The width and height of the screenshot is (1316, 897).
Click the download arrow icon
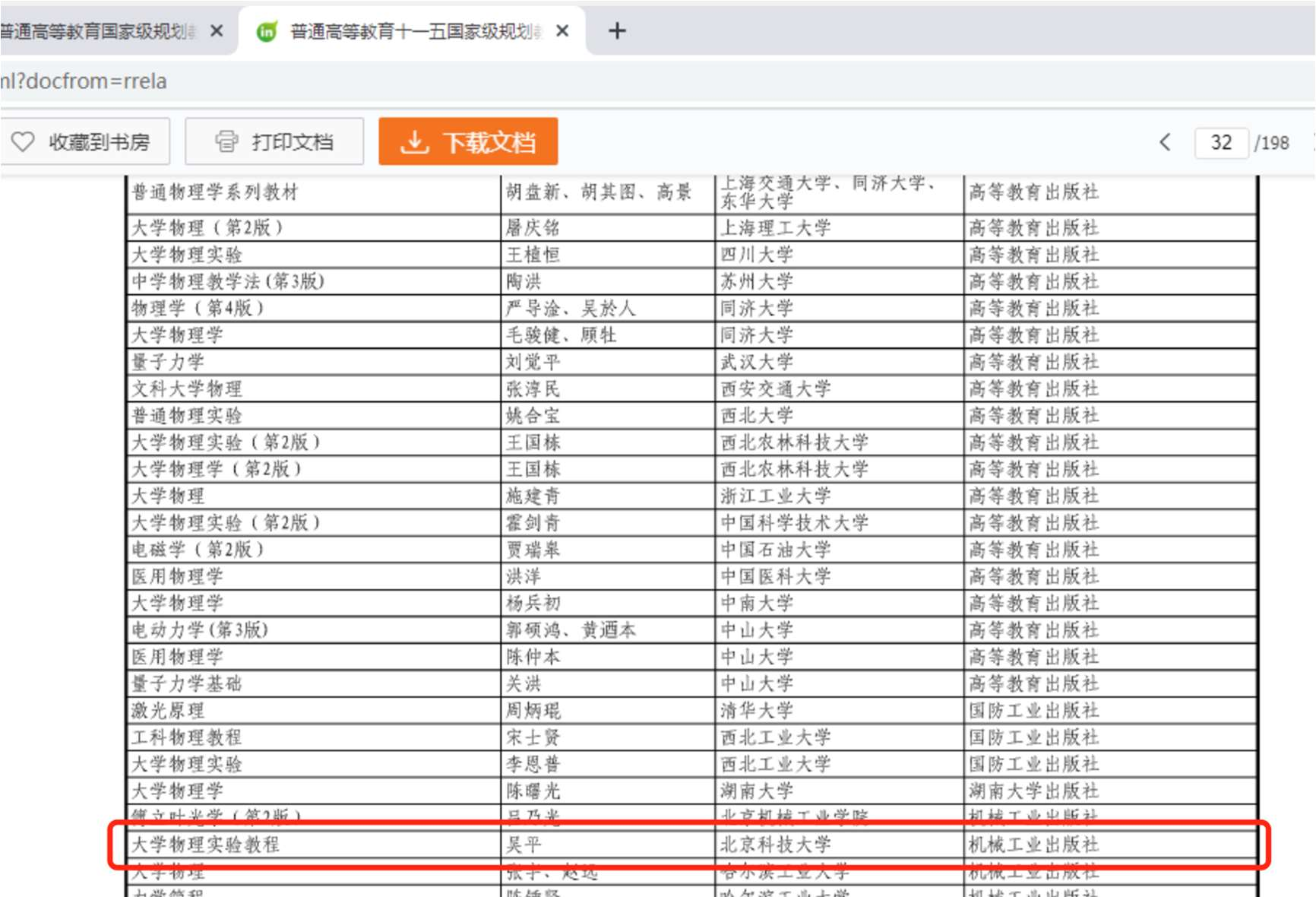[414, 142]
